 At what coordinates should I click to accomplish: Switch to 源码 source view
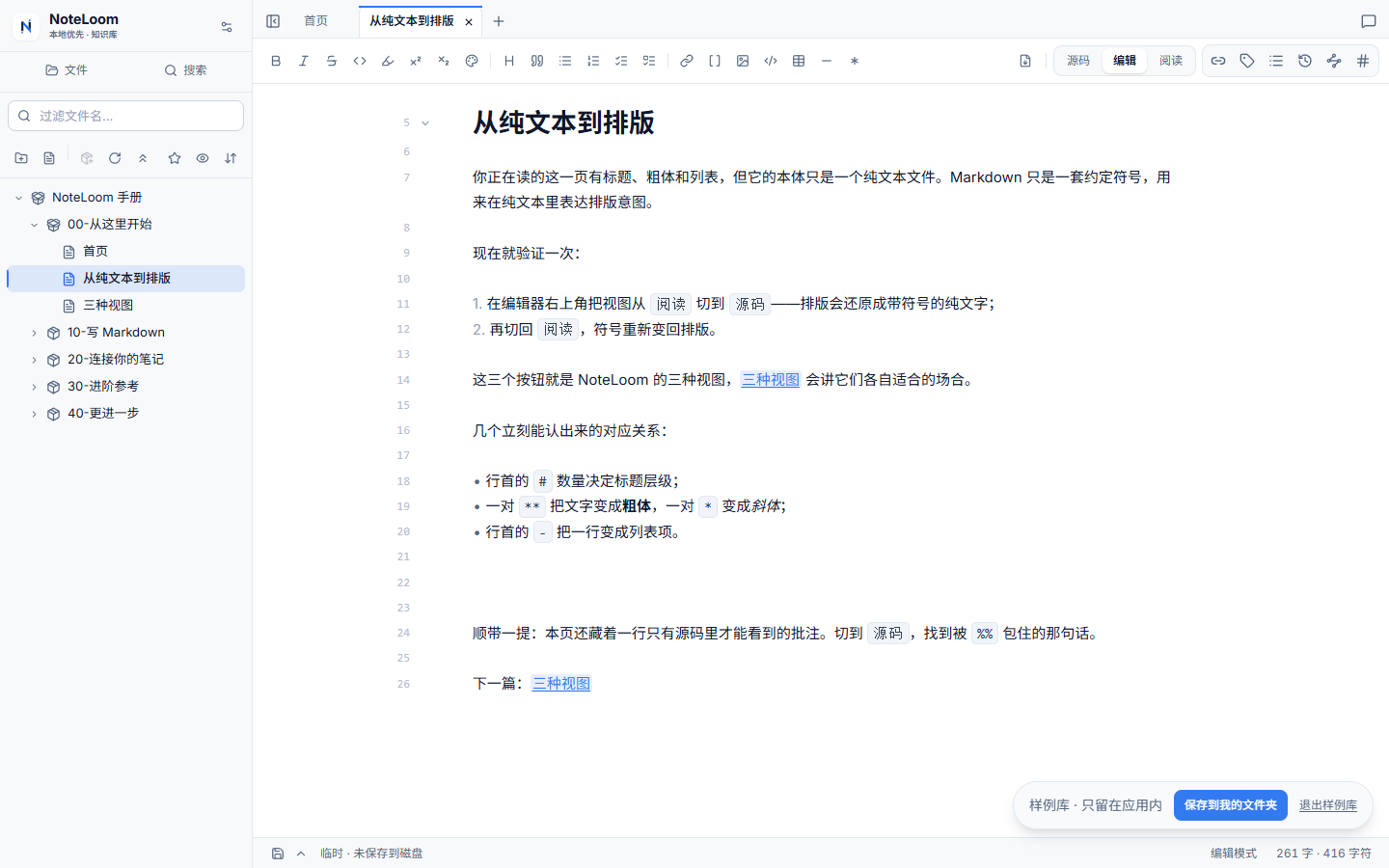1078,61
